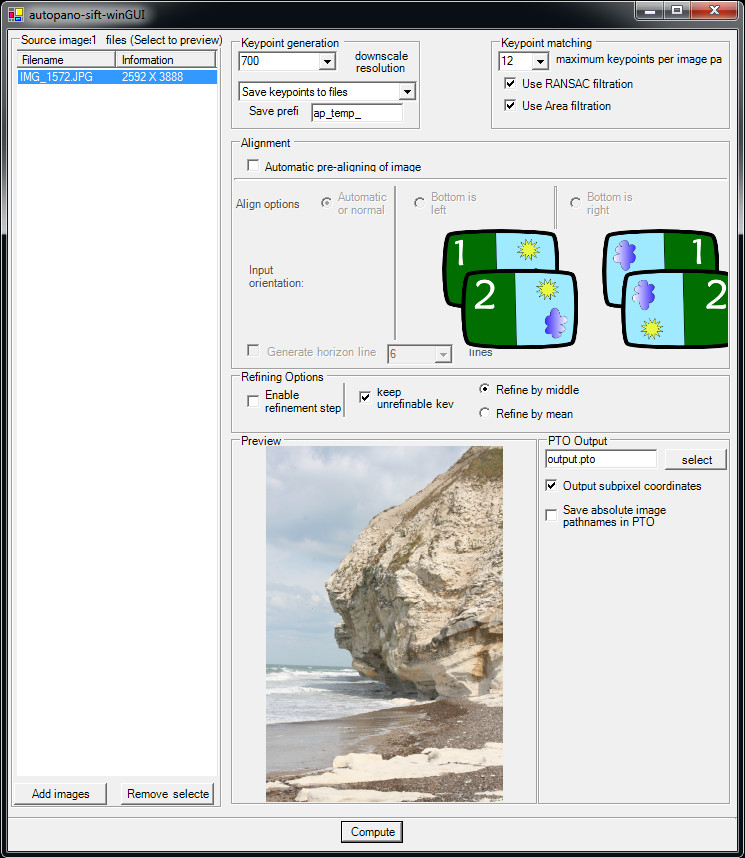
Task: Open horizon lines count dropdown showing 6
Action: coord(443,355)
